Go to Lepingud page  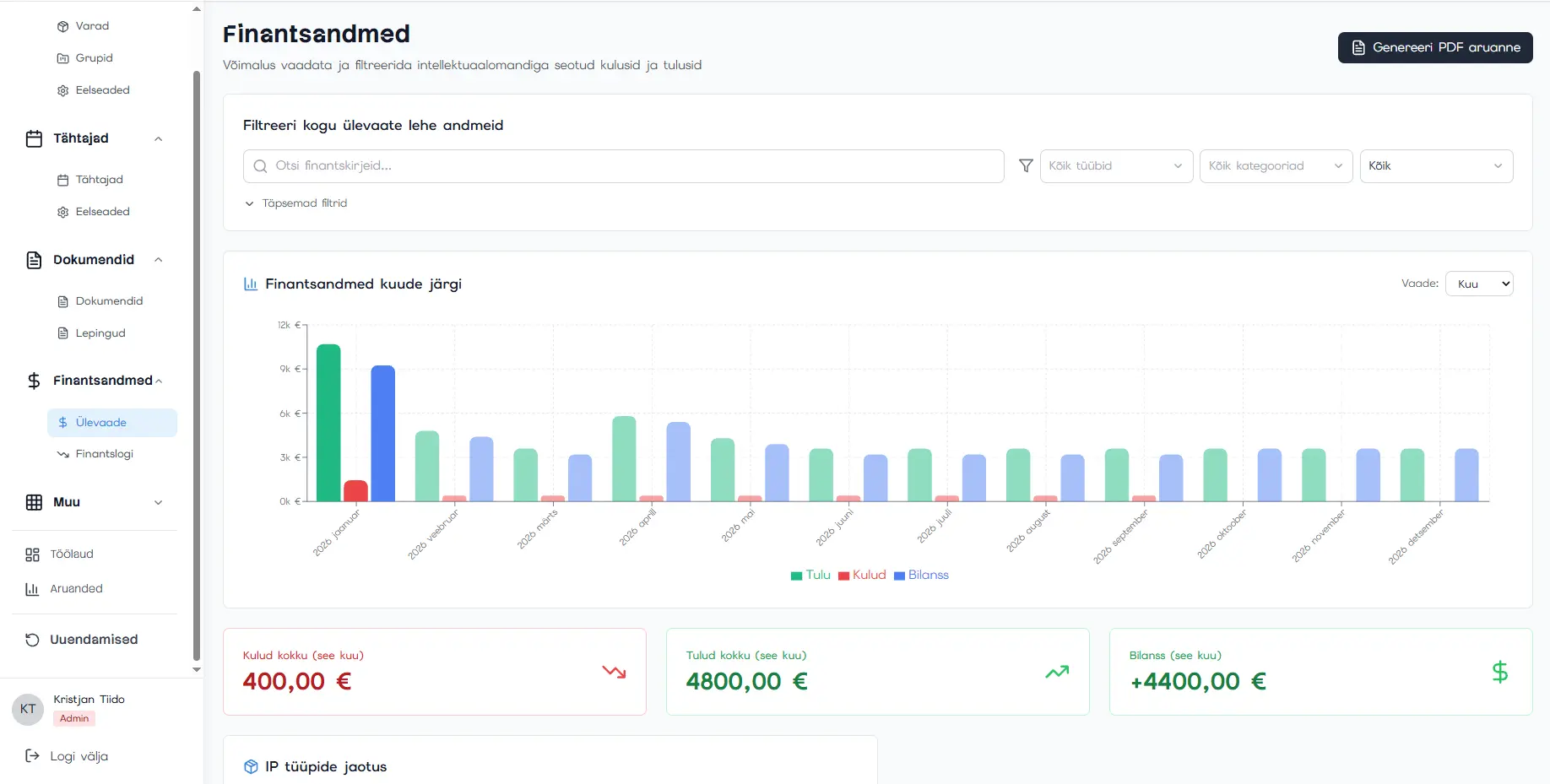pyautogui.click(x=100, y=333)
